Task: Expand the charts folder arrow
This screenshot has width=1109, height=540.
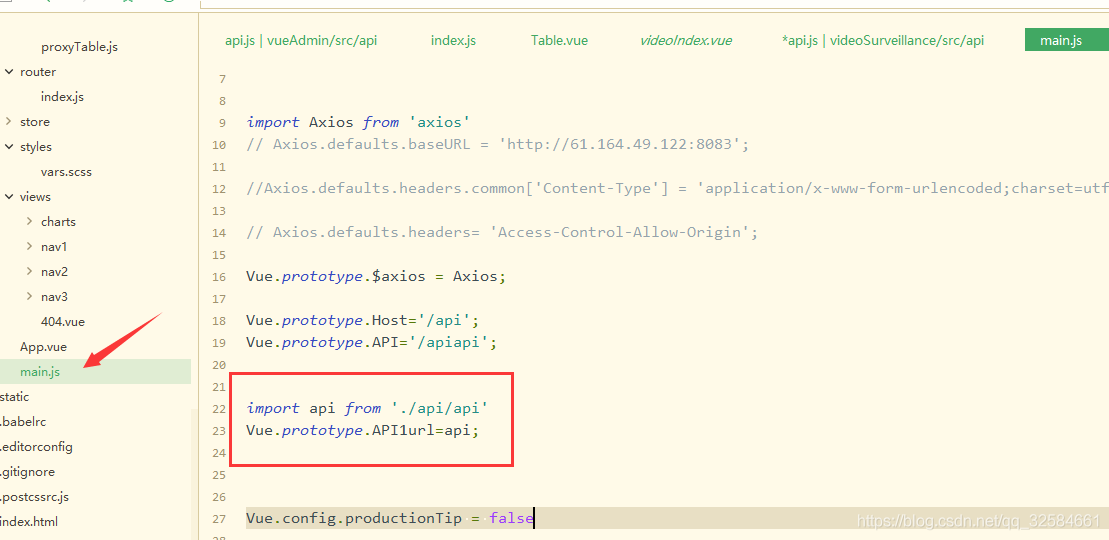Action: pos(30,222)
